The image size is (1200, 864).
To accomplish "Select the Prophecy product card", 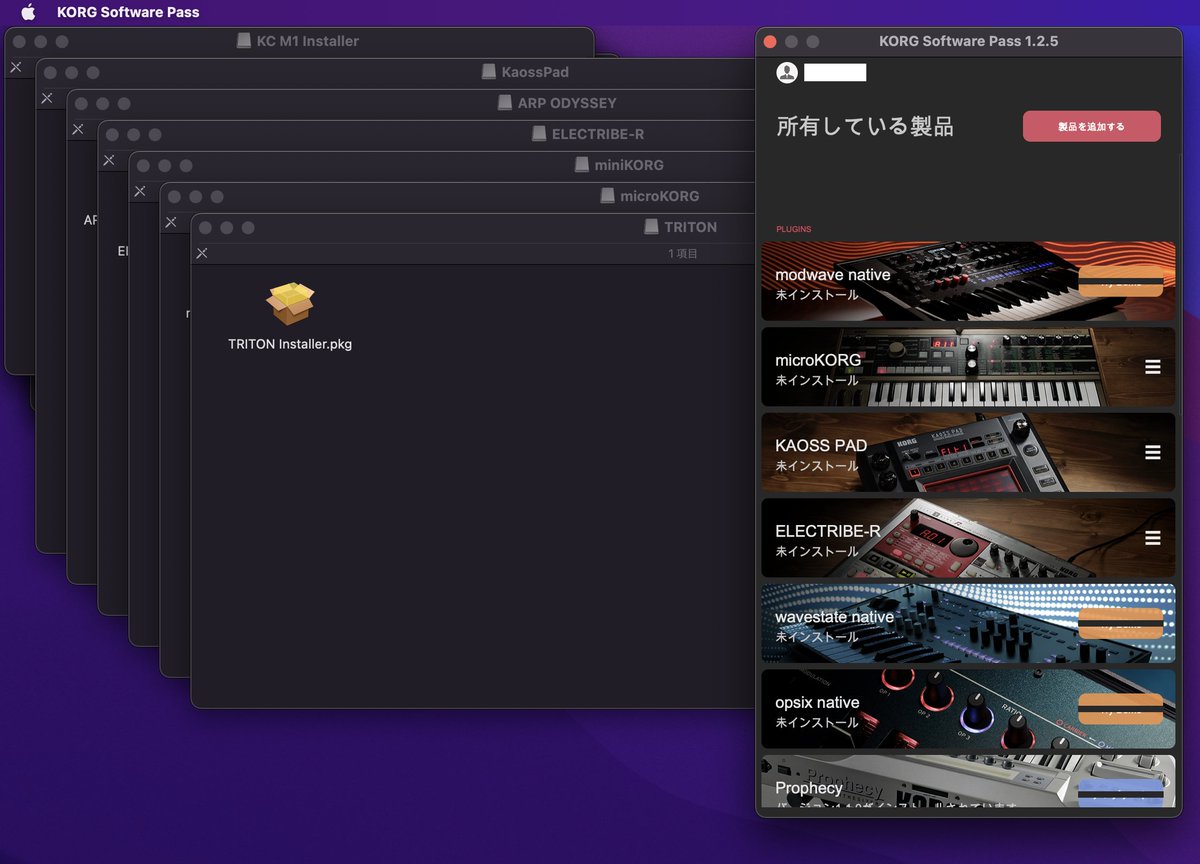I will (x=968, y=781).
